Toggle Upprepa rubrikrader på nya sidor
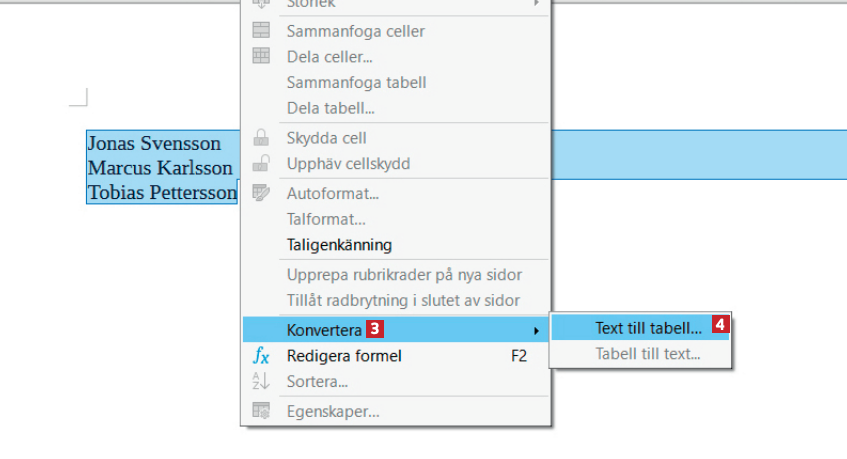This screenshot has width=847, height=459. tap(404, 275)
